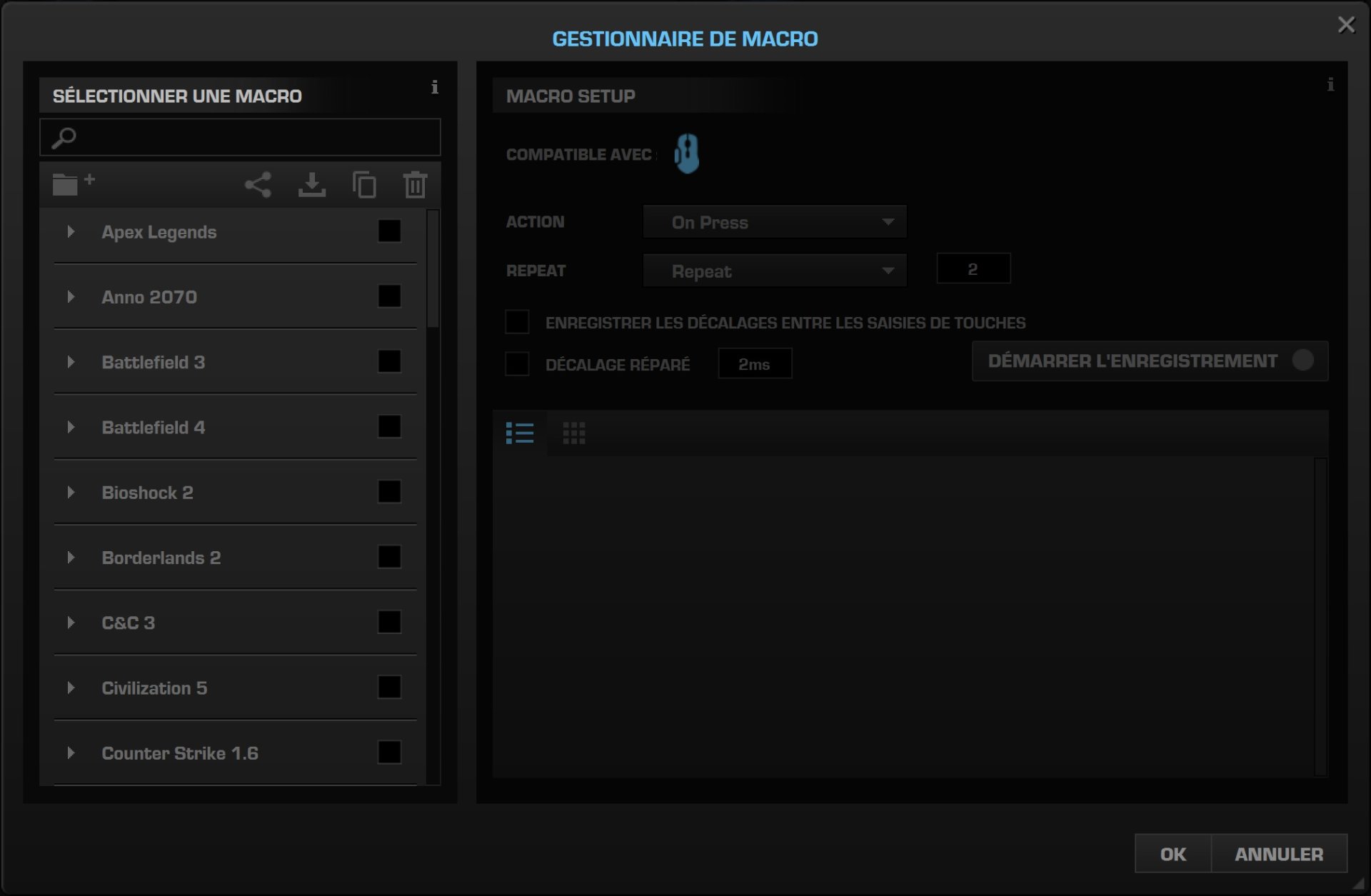Click the 2ms delay value field

(x=755, y=364)
